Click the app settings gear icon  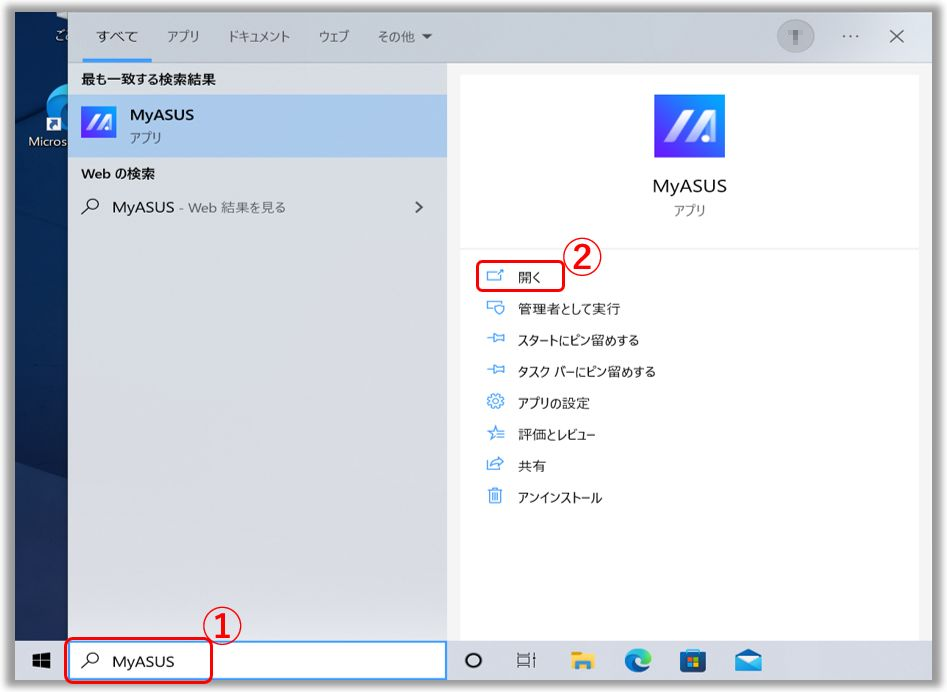point(495,402)
